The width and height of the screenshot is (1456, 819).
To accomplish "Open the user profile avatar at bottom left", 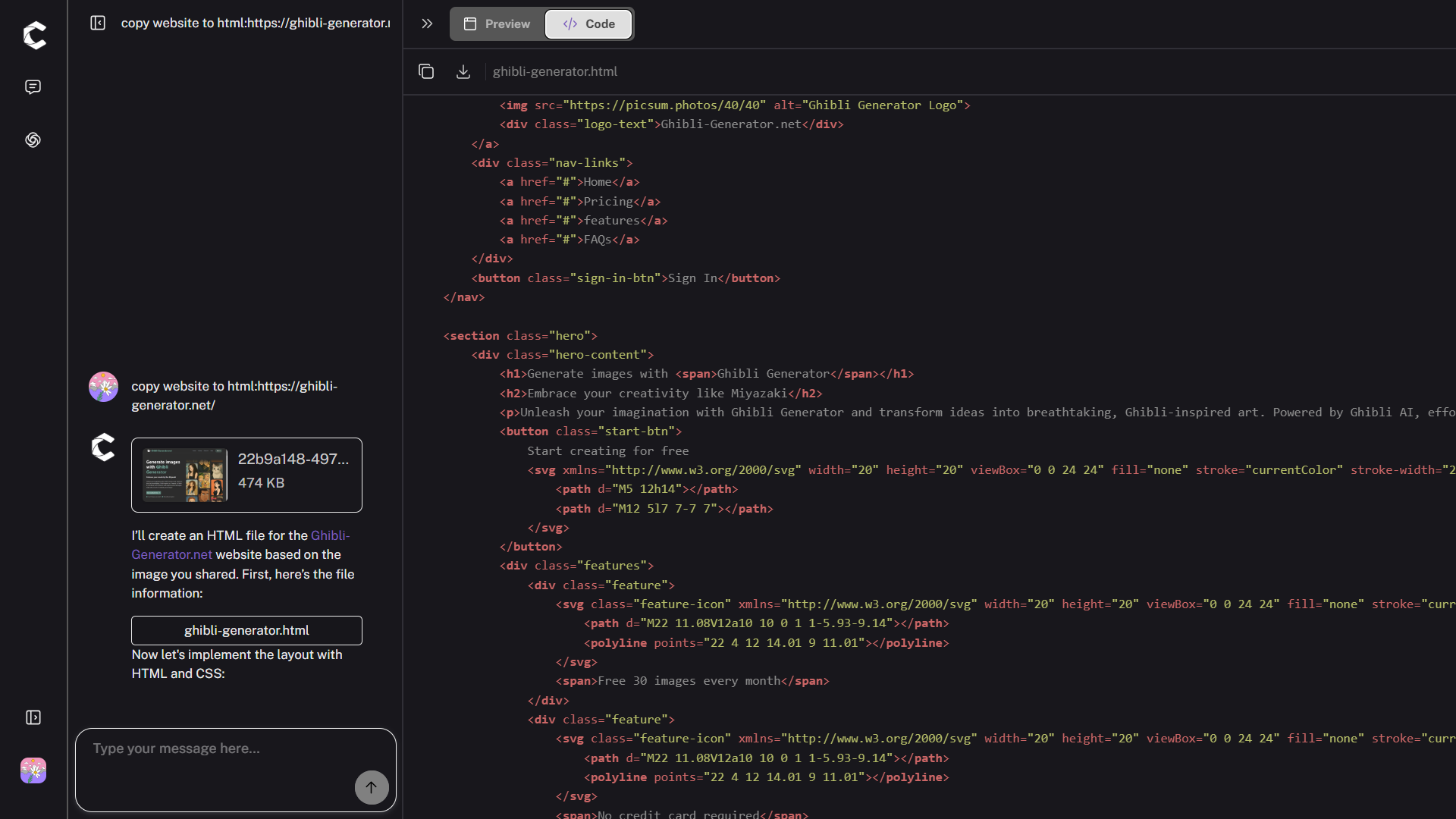I will (x=33, y=770).
